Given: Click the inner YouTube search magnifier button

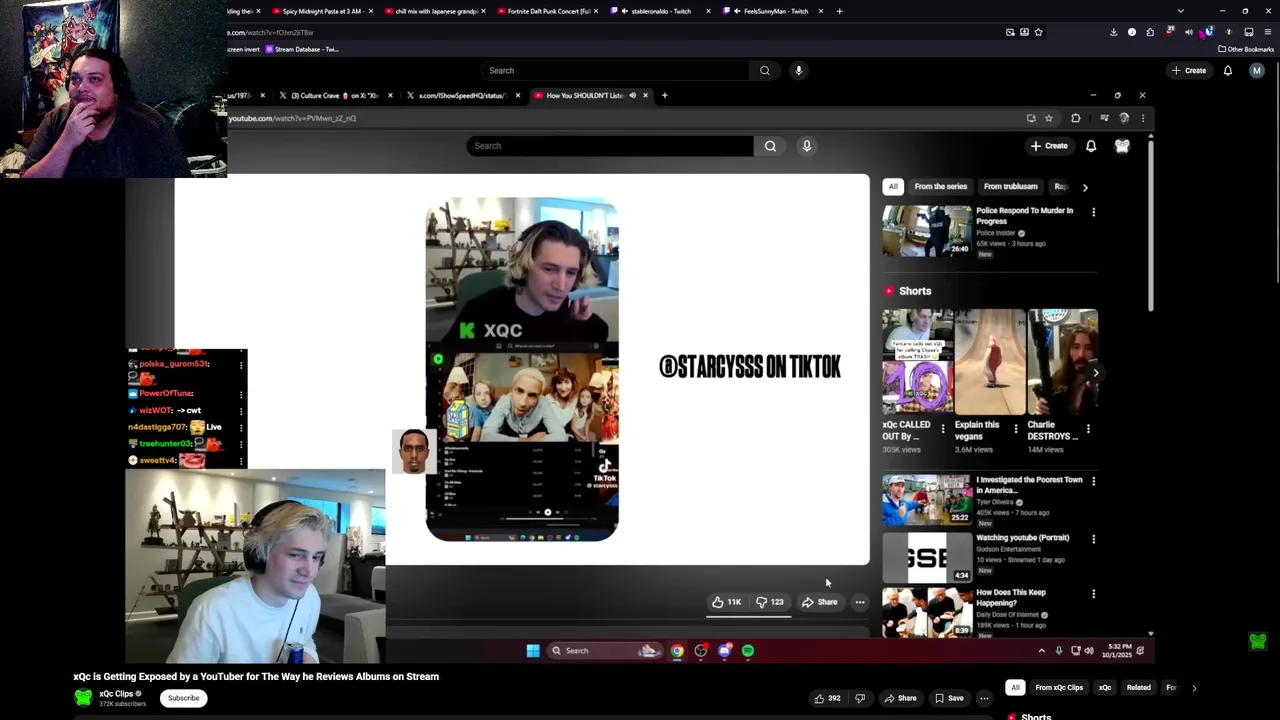Looking at the screenshot, I should tap(770, 146).
